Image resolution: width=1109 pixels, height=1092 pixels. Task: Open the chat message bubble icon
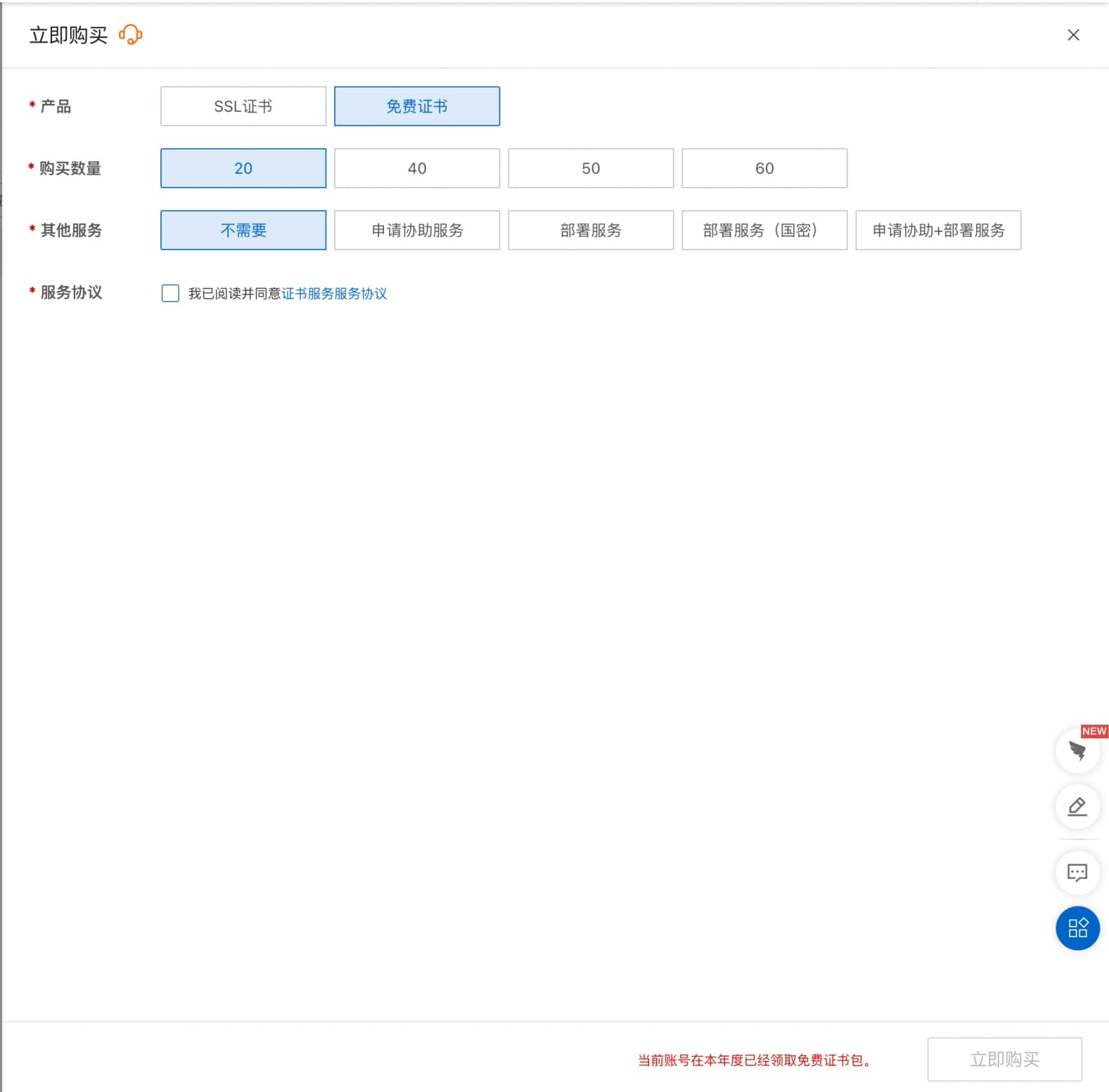tap(1077, 873)
